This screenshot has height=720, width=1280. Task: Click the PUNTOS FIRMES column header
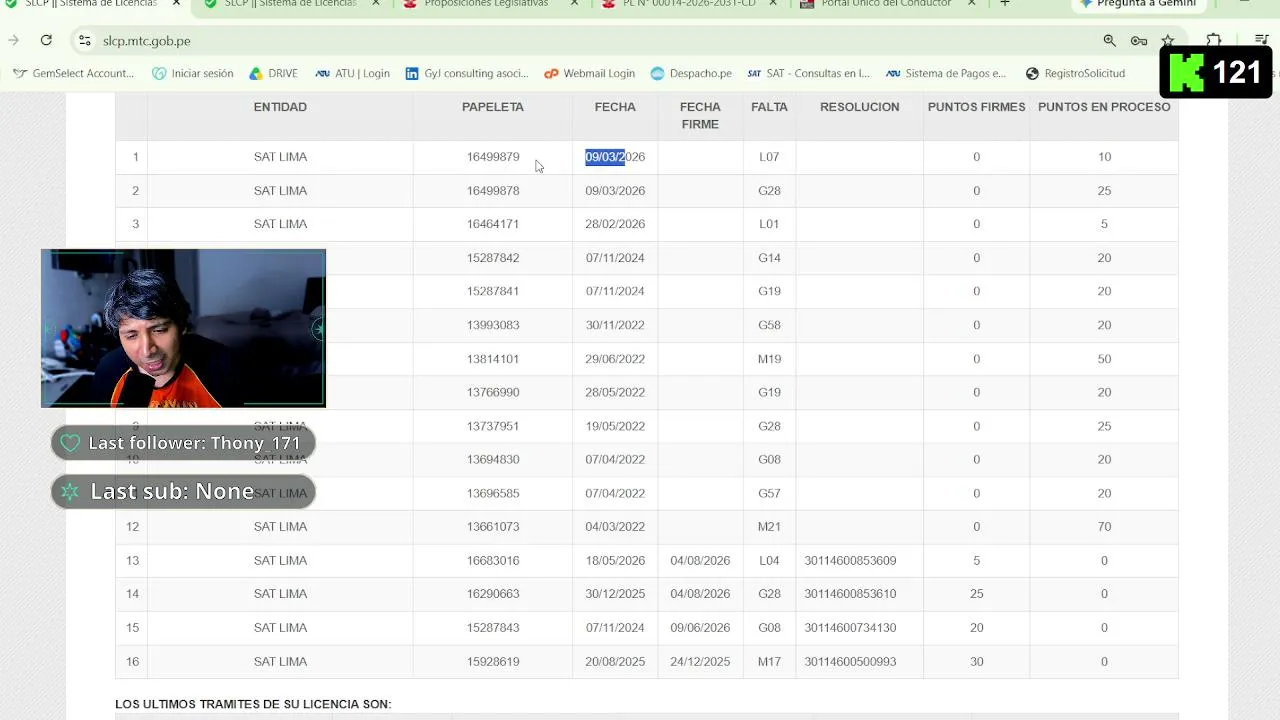(x=976, y=107)
